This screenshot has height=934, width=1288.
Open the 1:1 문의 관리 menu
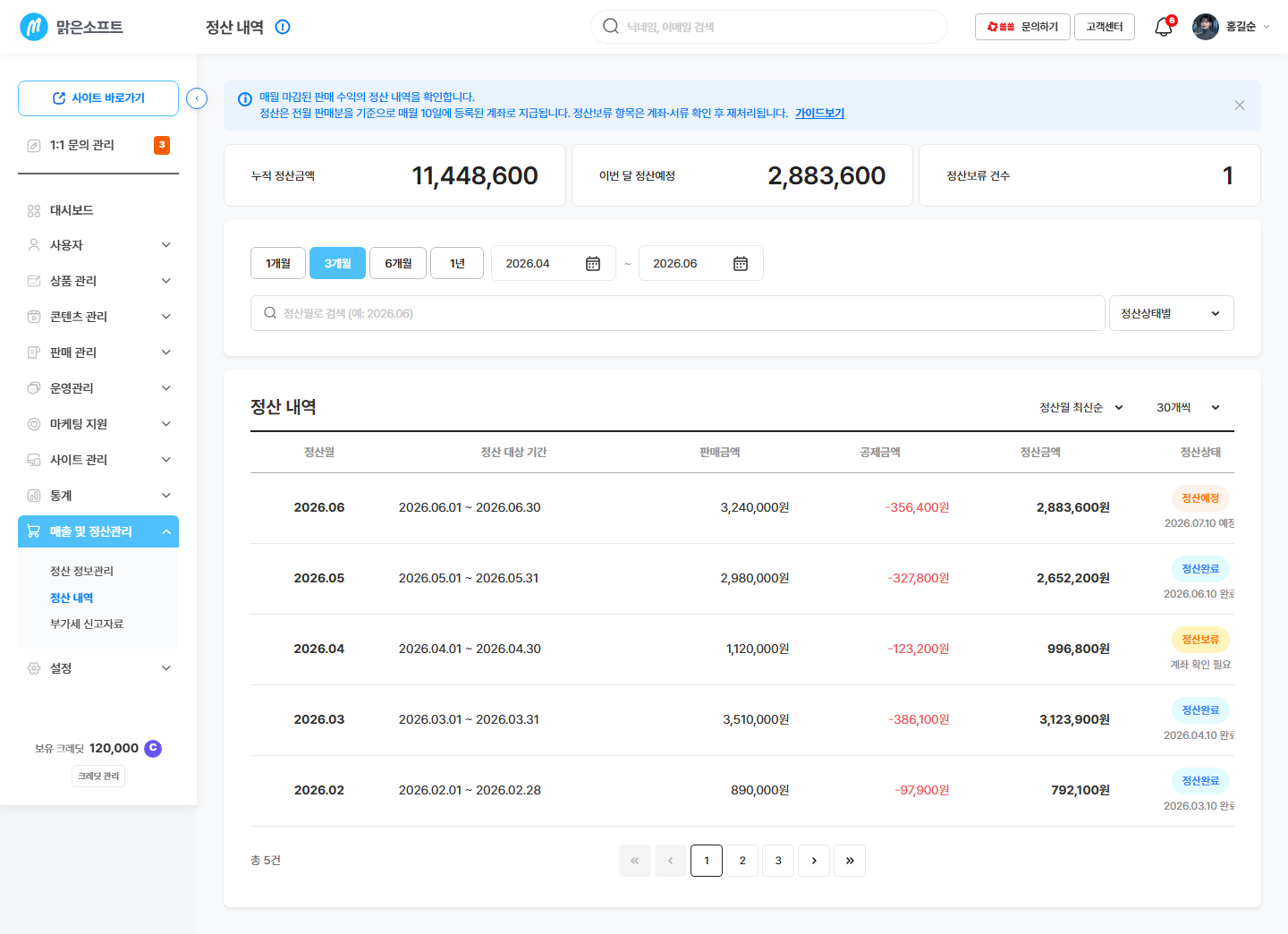[x=98, y=145]
